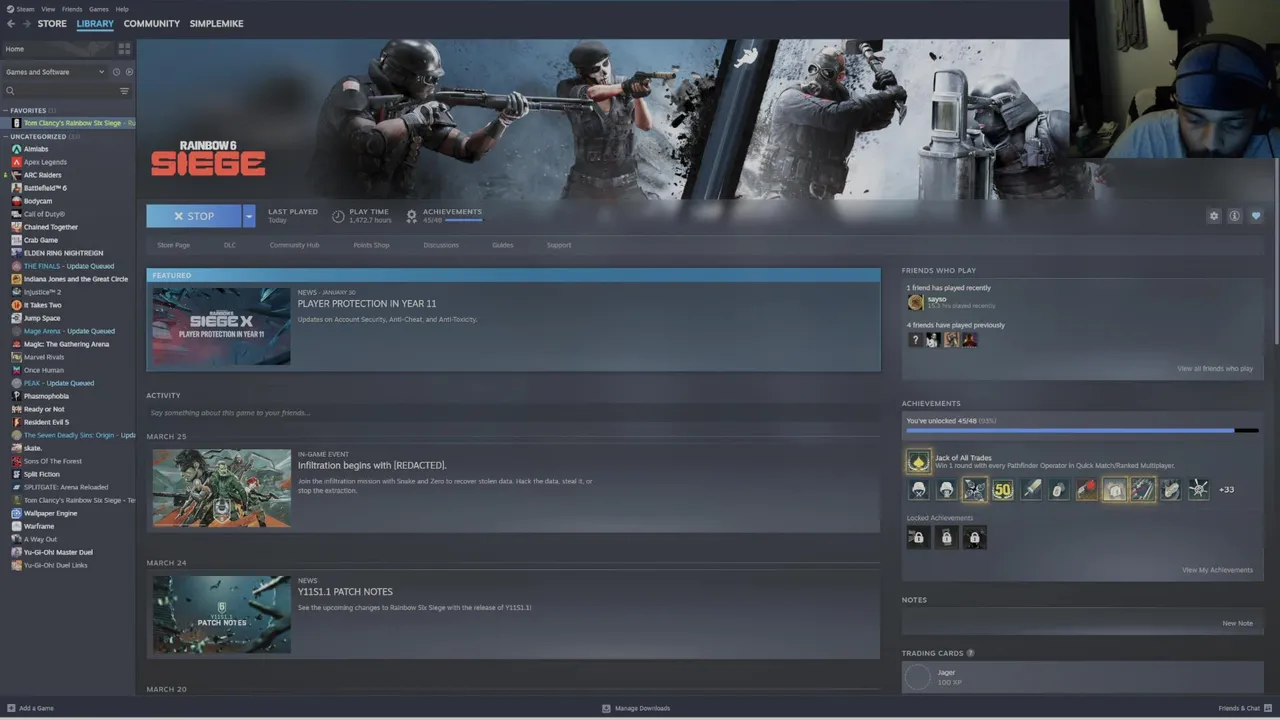Screen dimensions: 1280x720
Task: Open Guides link
Action: 502,245
